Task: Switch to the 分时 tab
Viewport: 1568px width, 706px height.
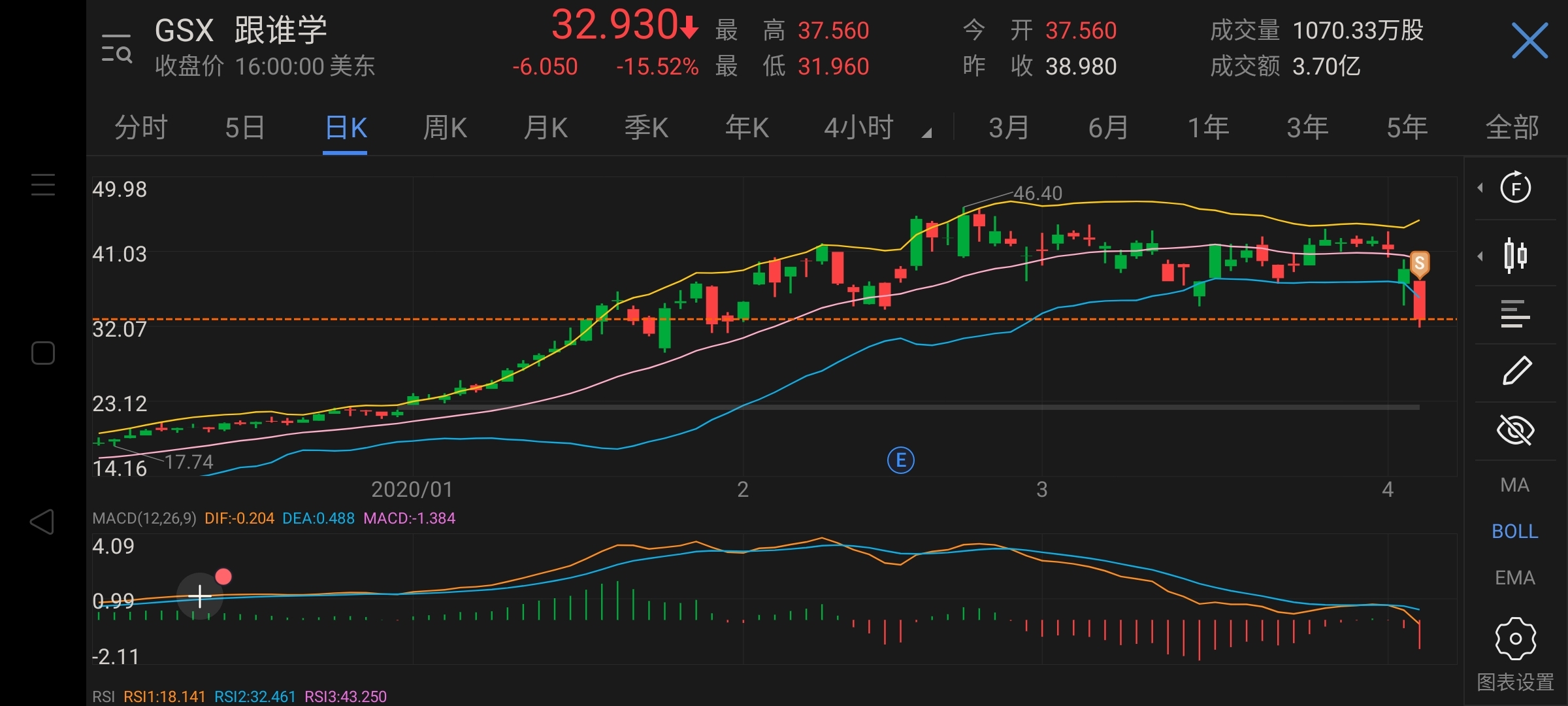Action: 141,127
